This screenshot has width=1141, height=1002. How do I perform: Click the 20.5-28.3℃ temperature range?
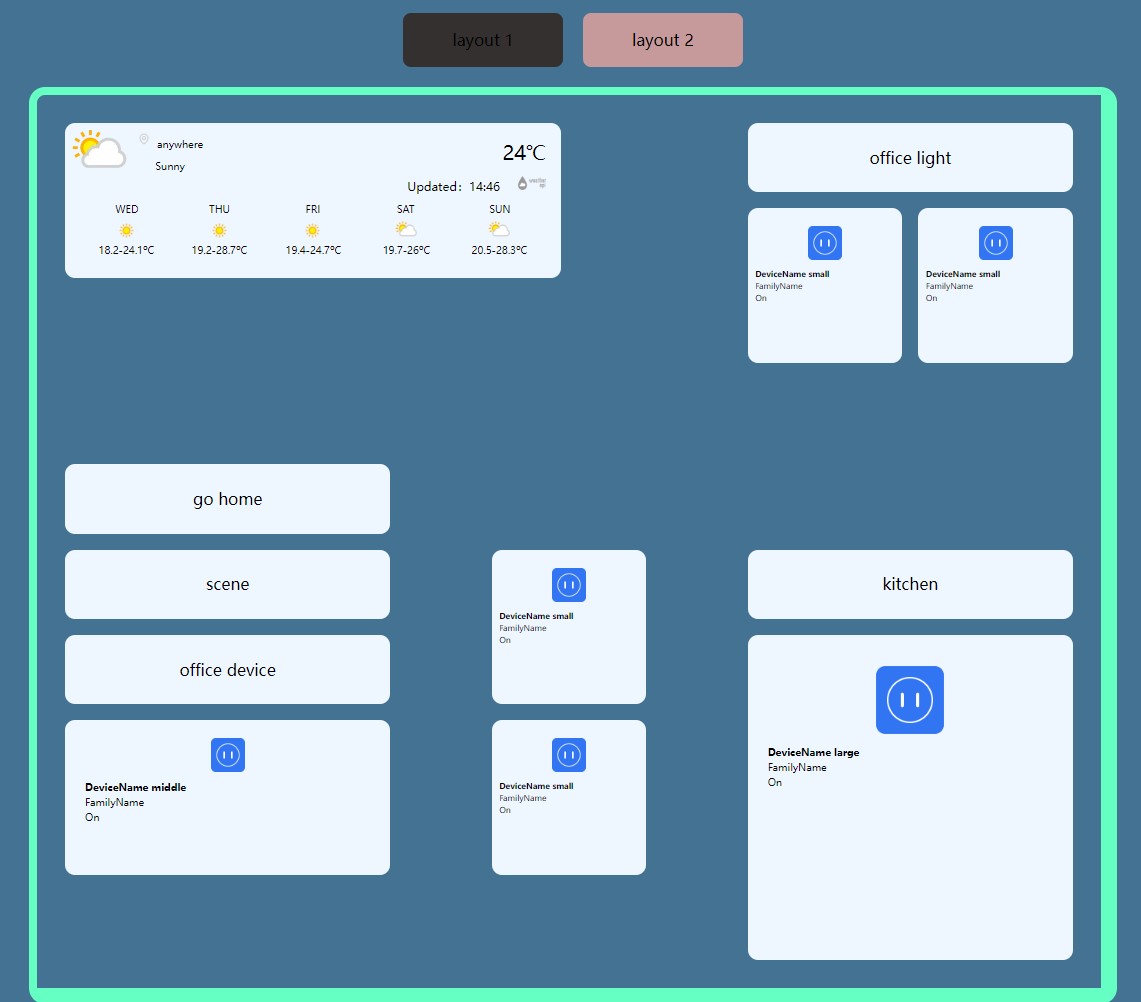[499, 250]
